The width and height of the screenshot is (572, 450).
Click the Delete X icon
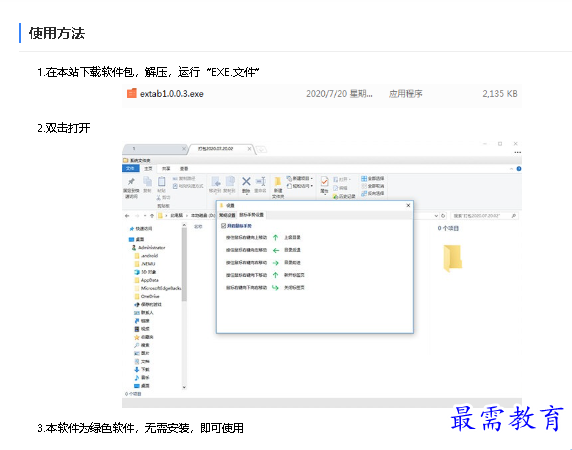pyautogui.click(x=246, y=181)
